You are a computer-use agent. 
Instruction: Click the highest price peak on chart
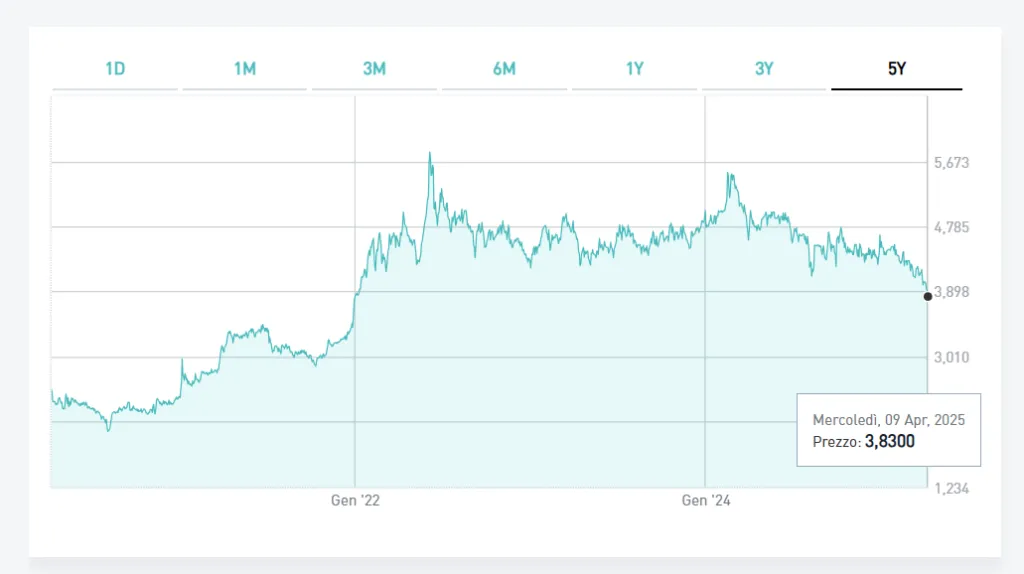point(430,154)
